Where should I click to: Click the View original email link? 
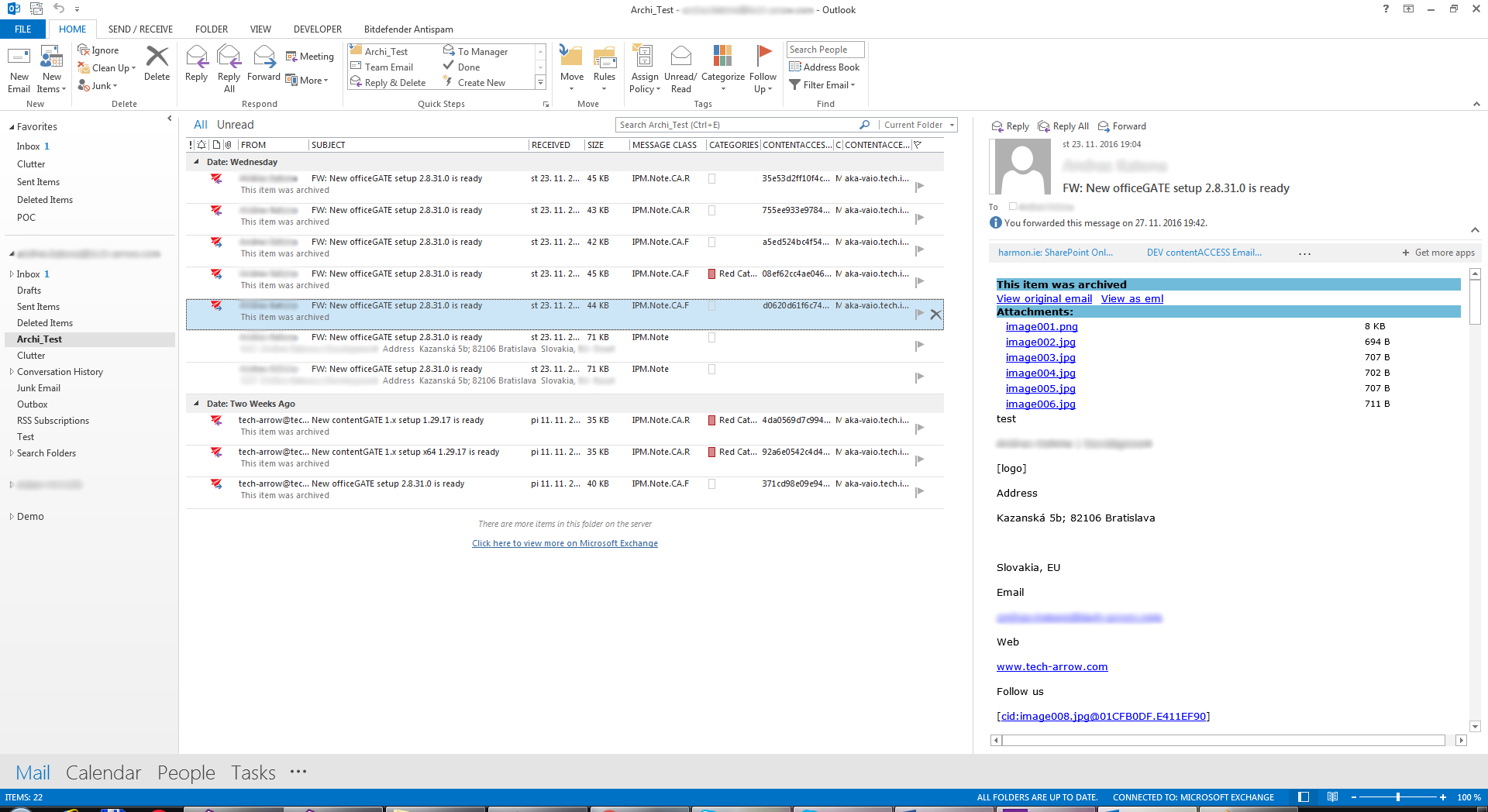(1044, 299)
